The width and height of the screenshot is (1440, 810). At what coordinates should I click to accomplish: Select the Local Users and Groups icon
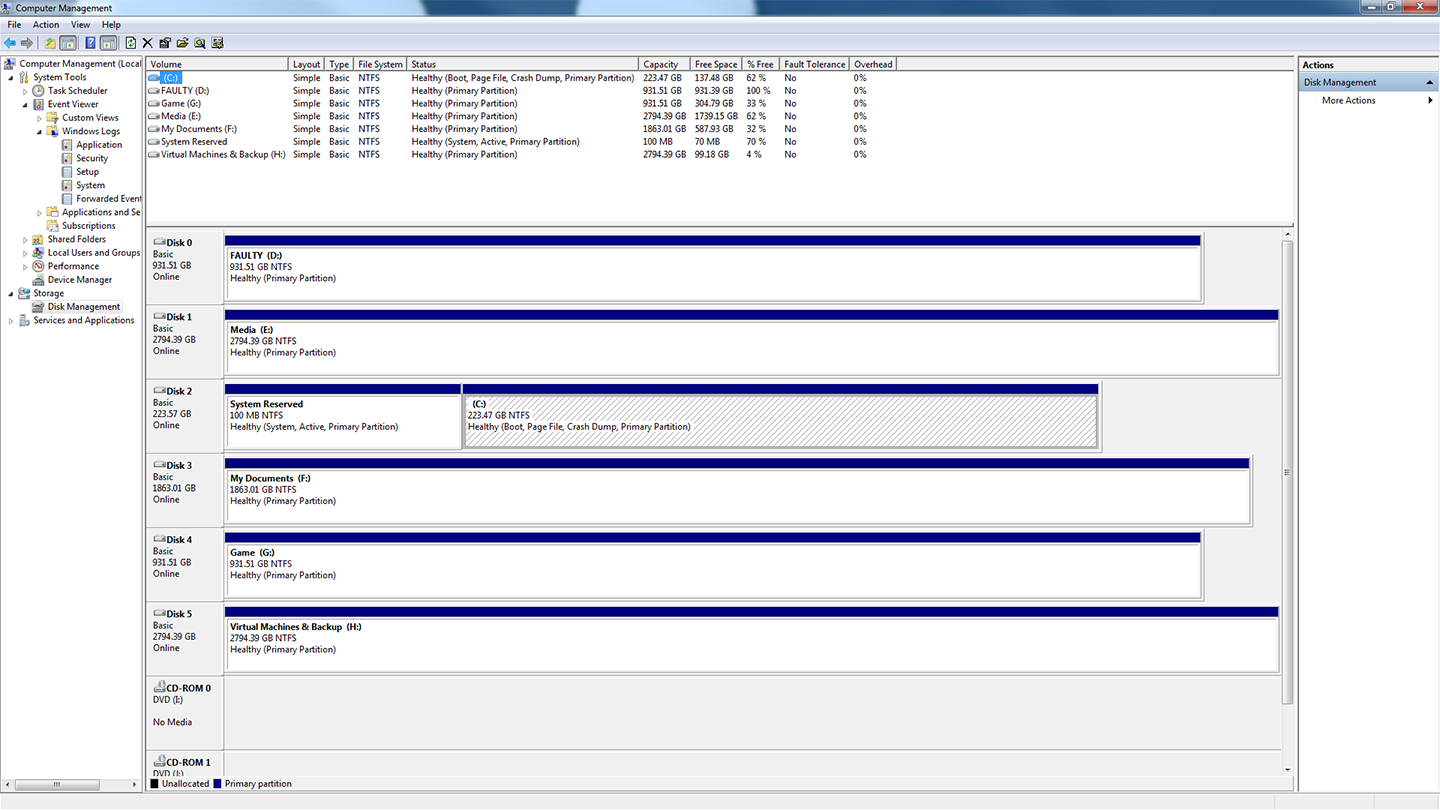[39, 253]
